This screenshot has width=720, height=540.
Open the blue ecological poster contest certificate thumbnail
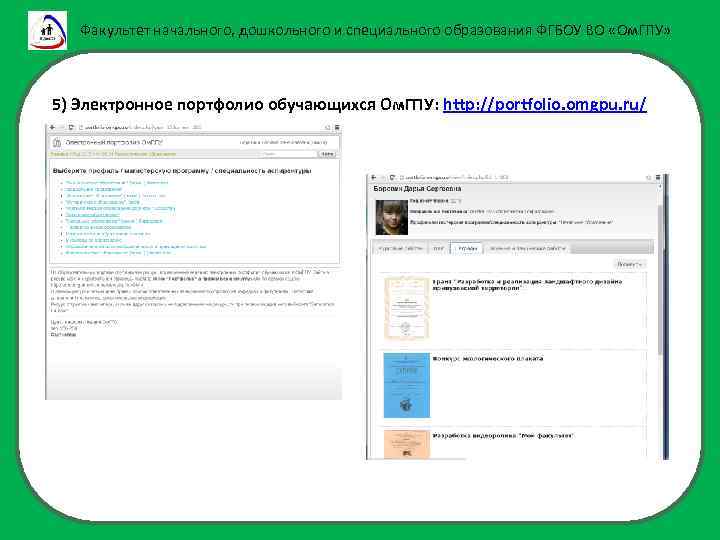pos(407,385)
